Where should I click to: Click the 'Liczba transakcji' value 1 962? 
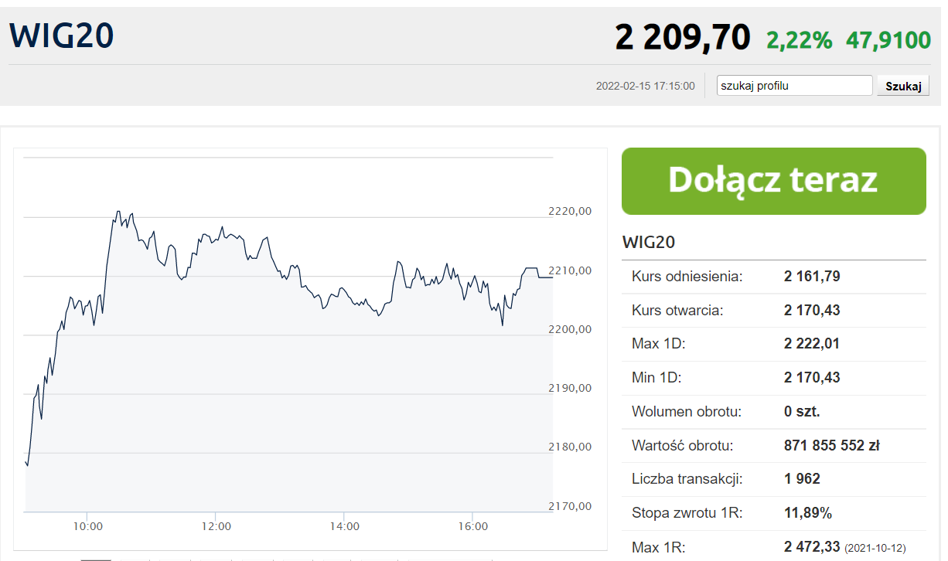tap(802, 479)
